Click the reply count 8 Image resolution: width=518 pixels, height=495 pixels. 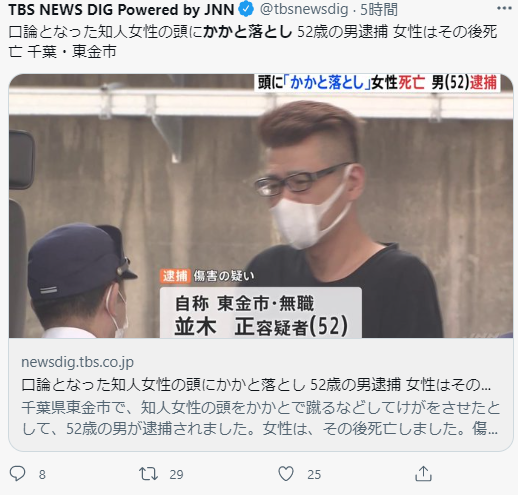click(42, 474)
